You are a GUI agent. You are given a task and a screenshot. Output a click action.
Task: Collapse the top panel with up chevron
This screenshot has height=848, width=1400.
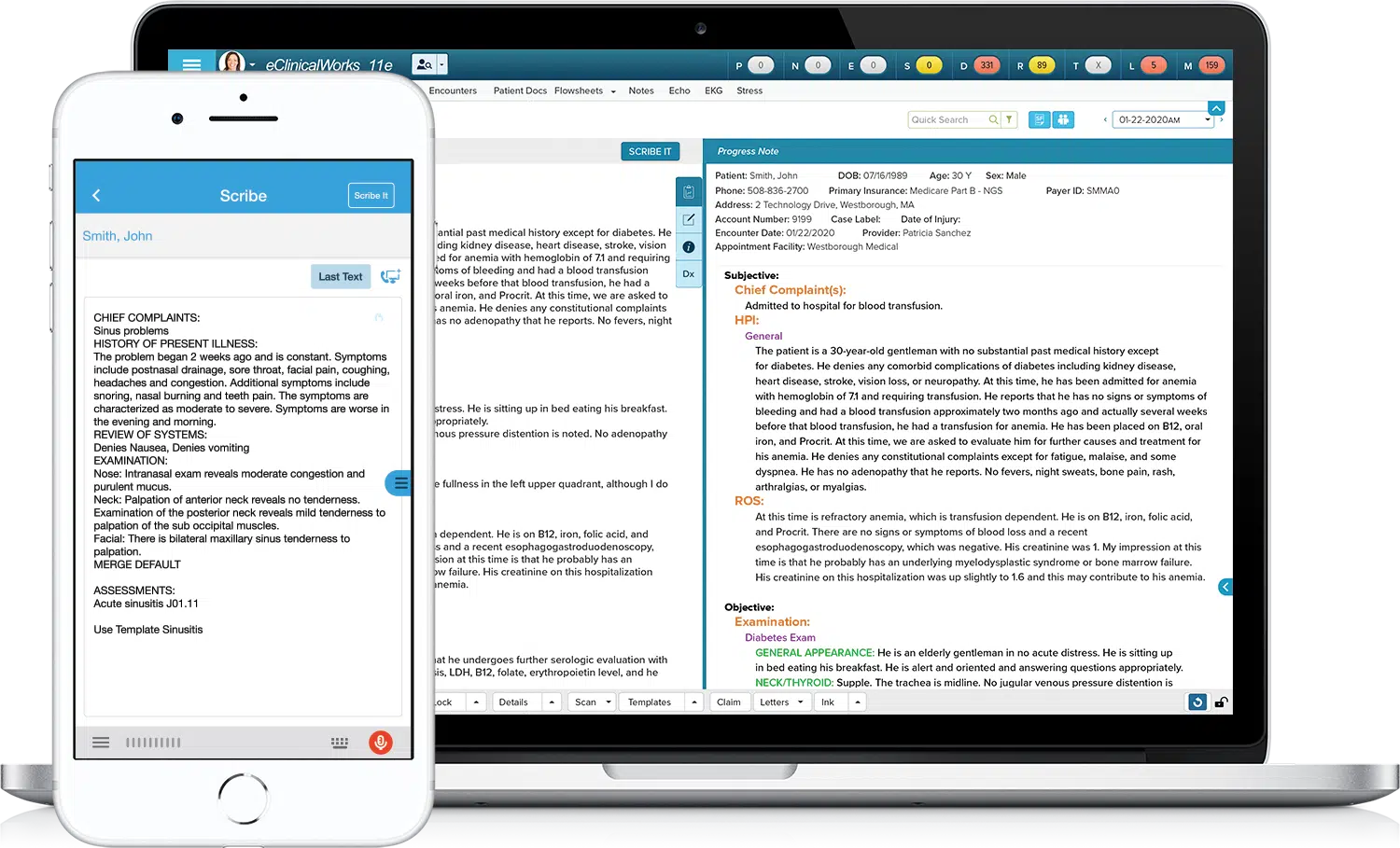[x=1216, y=108]
